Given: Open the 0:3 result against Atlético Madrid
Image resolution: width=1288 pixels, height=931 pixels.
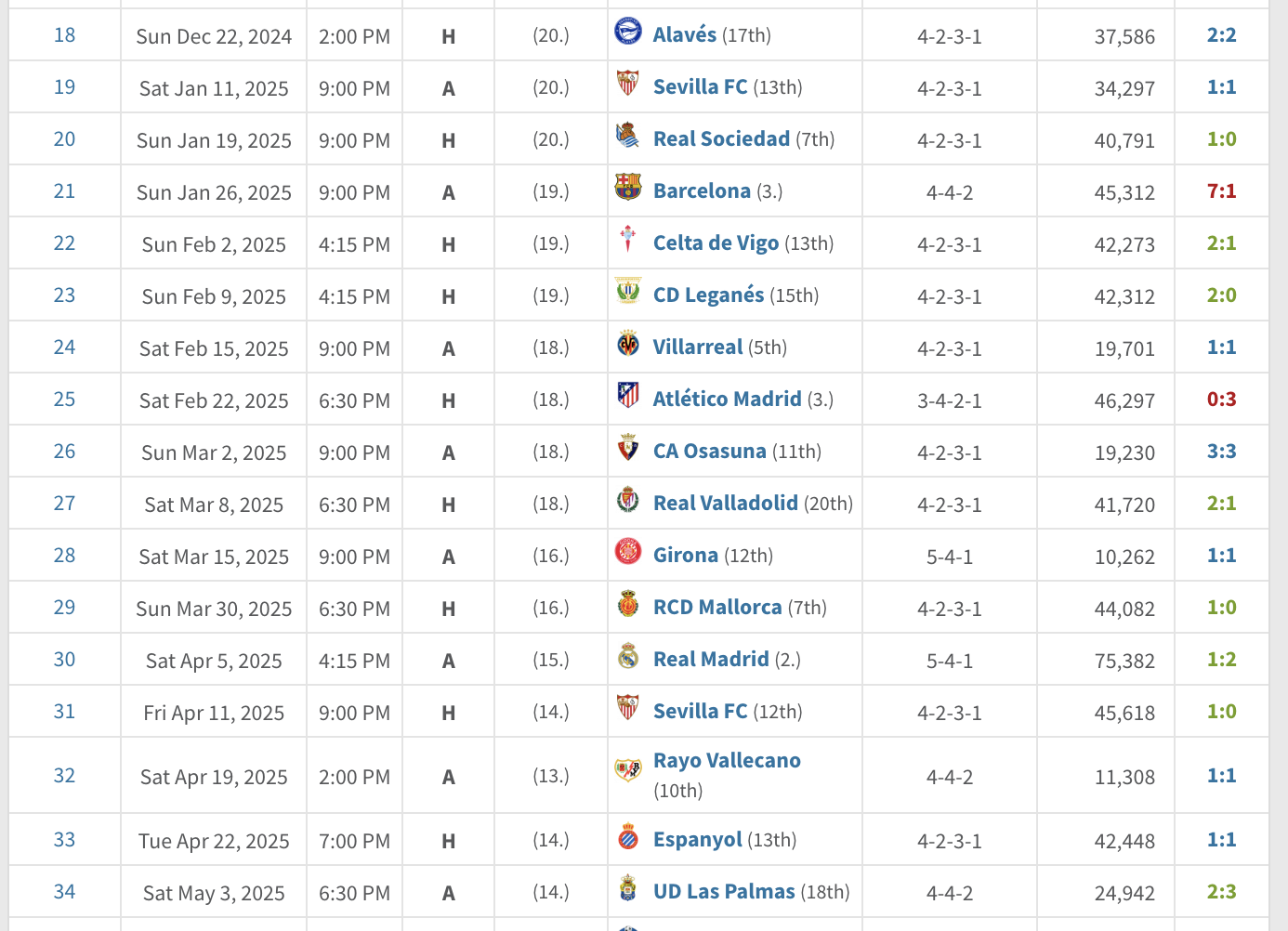Looking at the screenshot, I should [1221, 400].
